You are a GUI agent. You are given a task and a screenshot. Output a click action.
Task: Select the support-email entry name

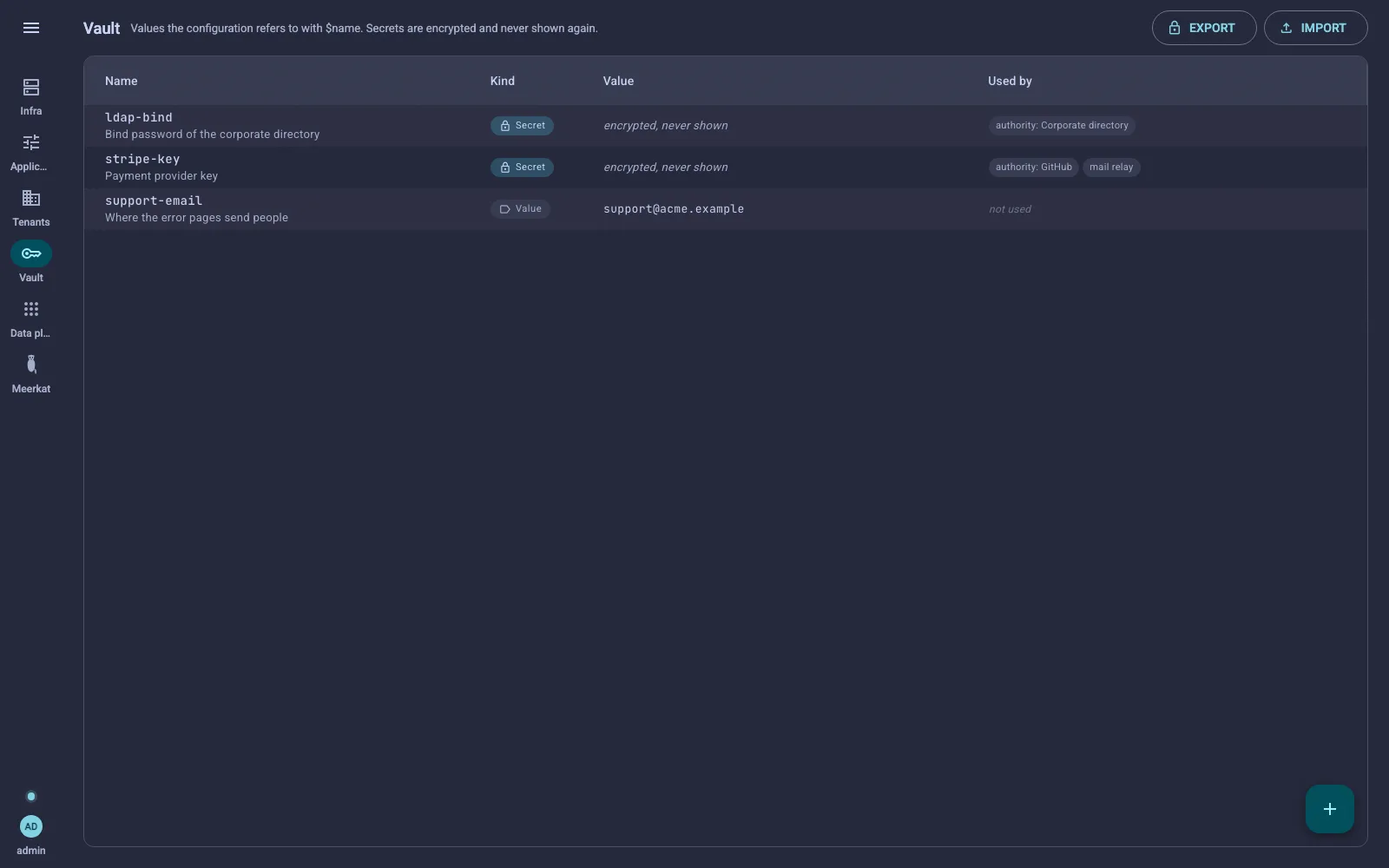coord(154,201)
